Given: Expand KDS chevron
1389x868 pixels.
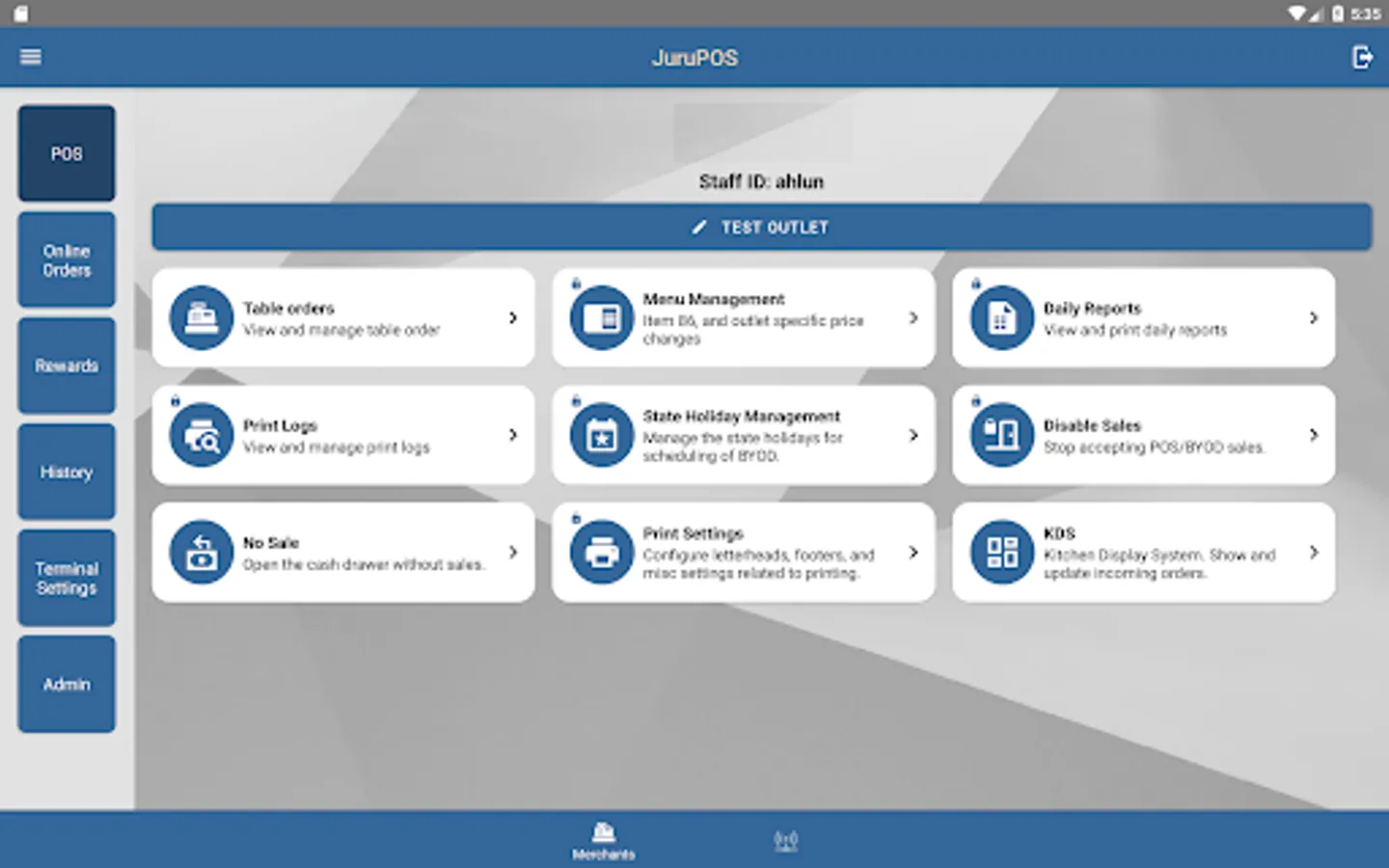Looking at the screenshot, I should click(1314, 553).
